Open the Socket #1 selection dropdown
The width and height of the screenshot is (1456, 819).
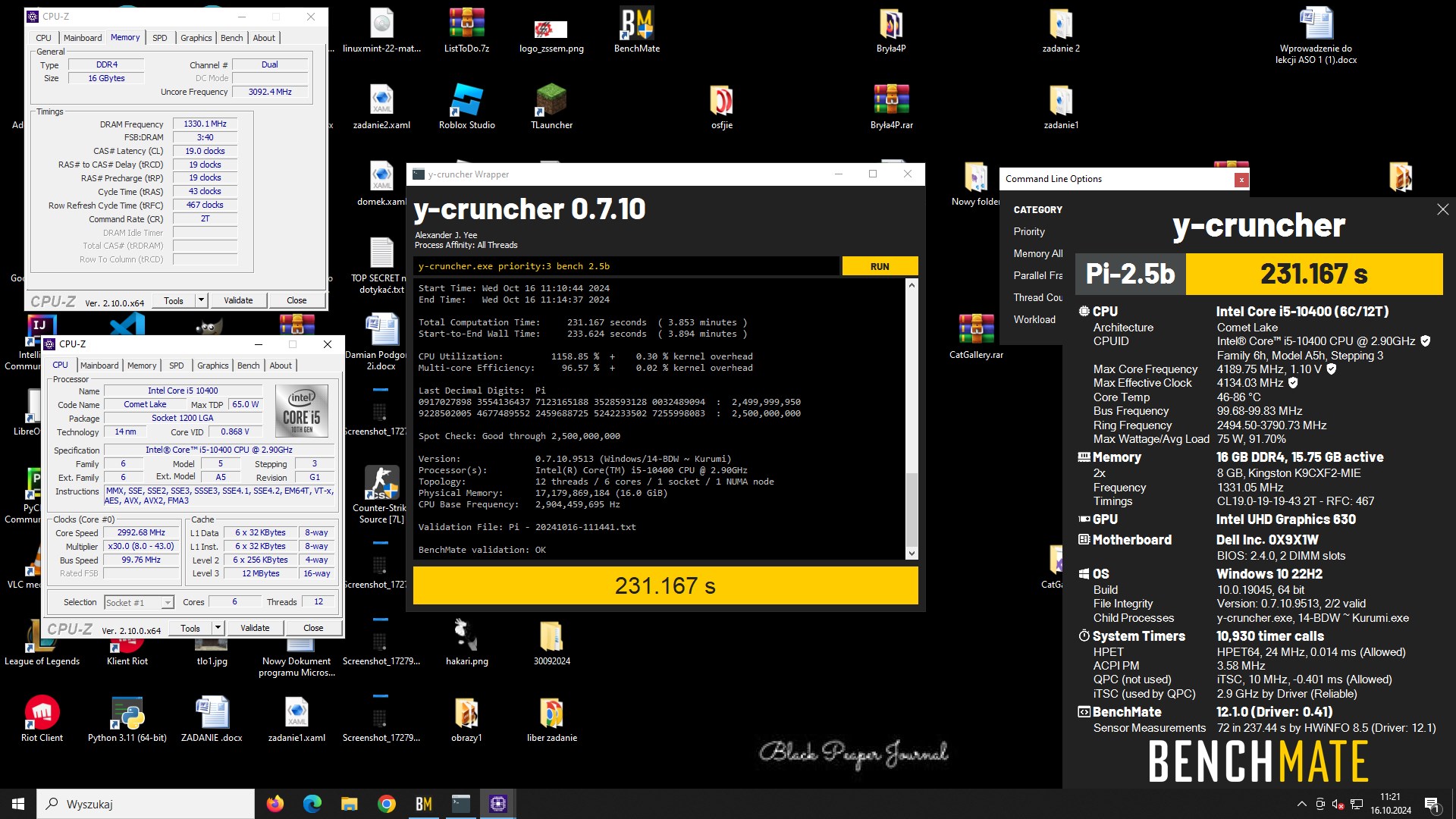pos(139,602)
